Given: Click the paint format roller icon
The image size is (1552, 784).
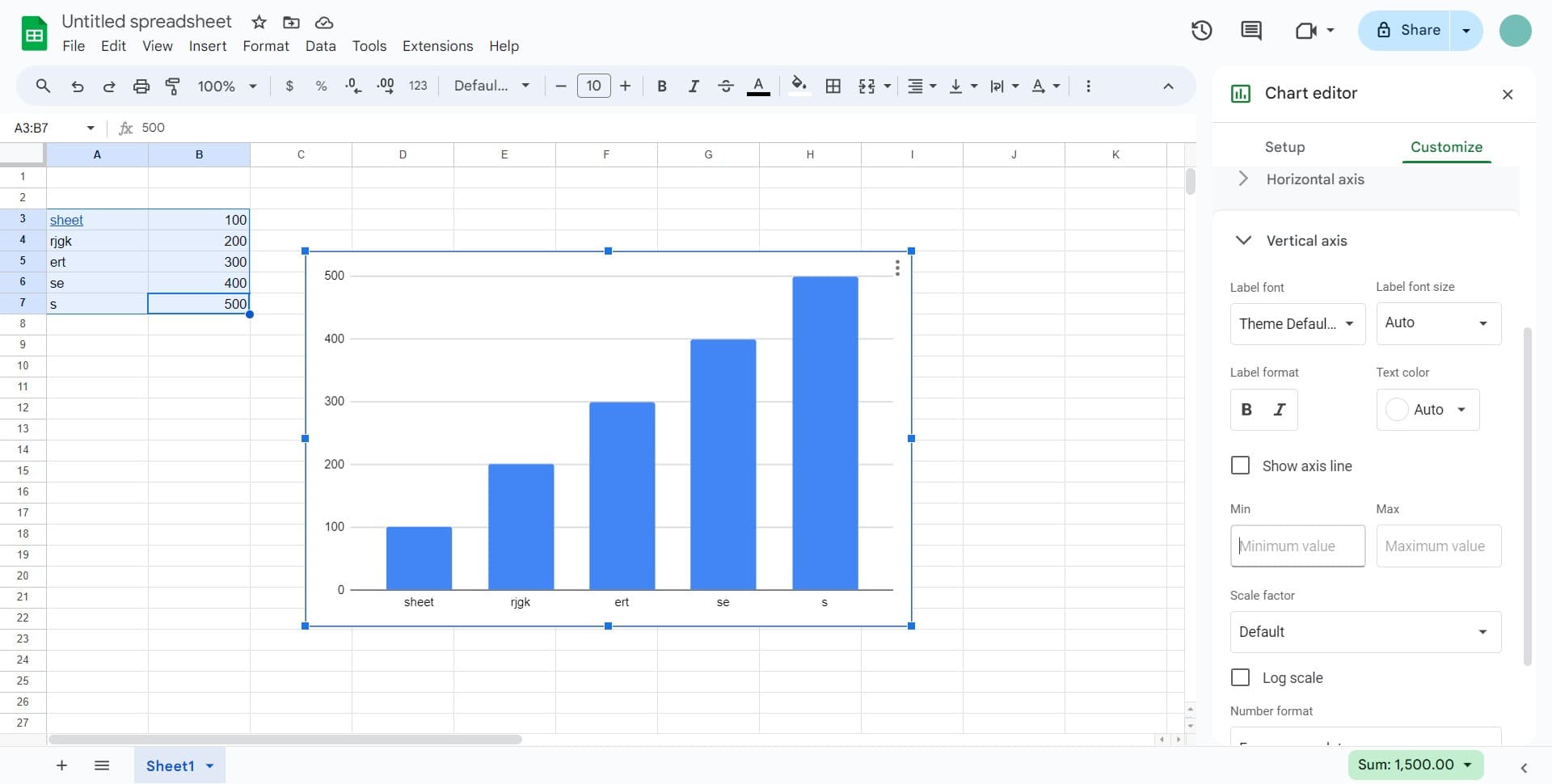Looking at the screenshot, I should click(172, 86).
